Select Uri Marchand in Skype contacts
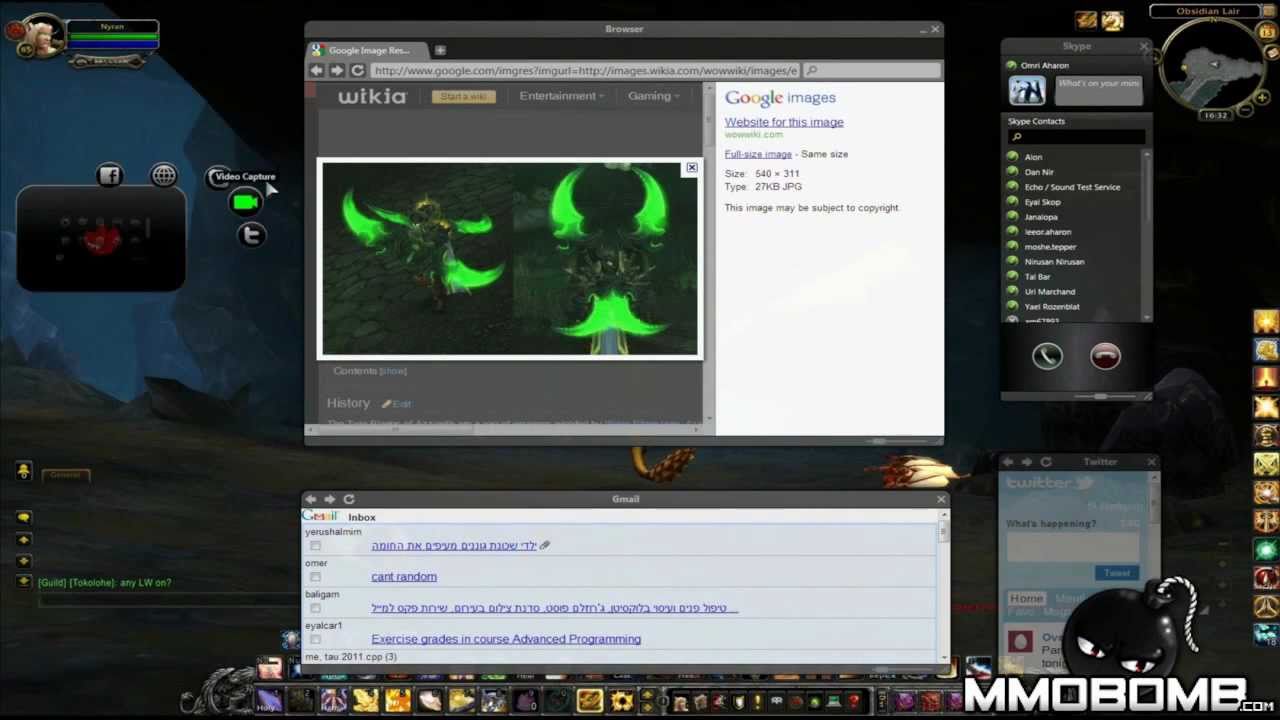This screenshot has width=1280, height=720. 1050,292
